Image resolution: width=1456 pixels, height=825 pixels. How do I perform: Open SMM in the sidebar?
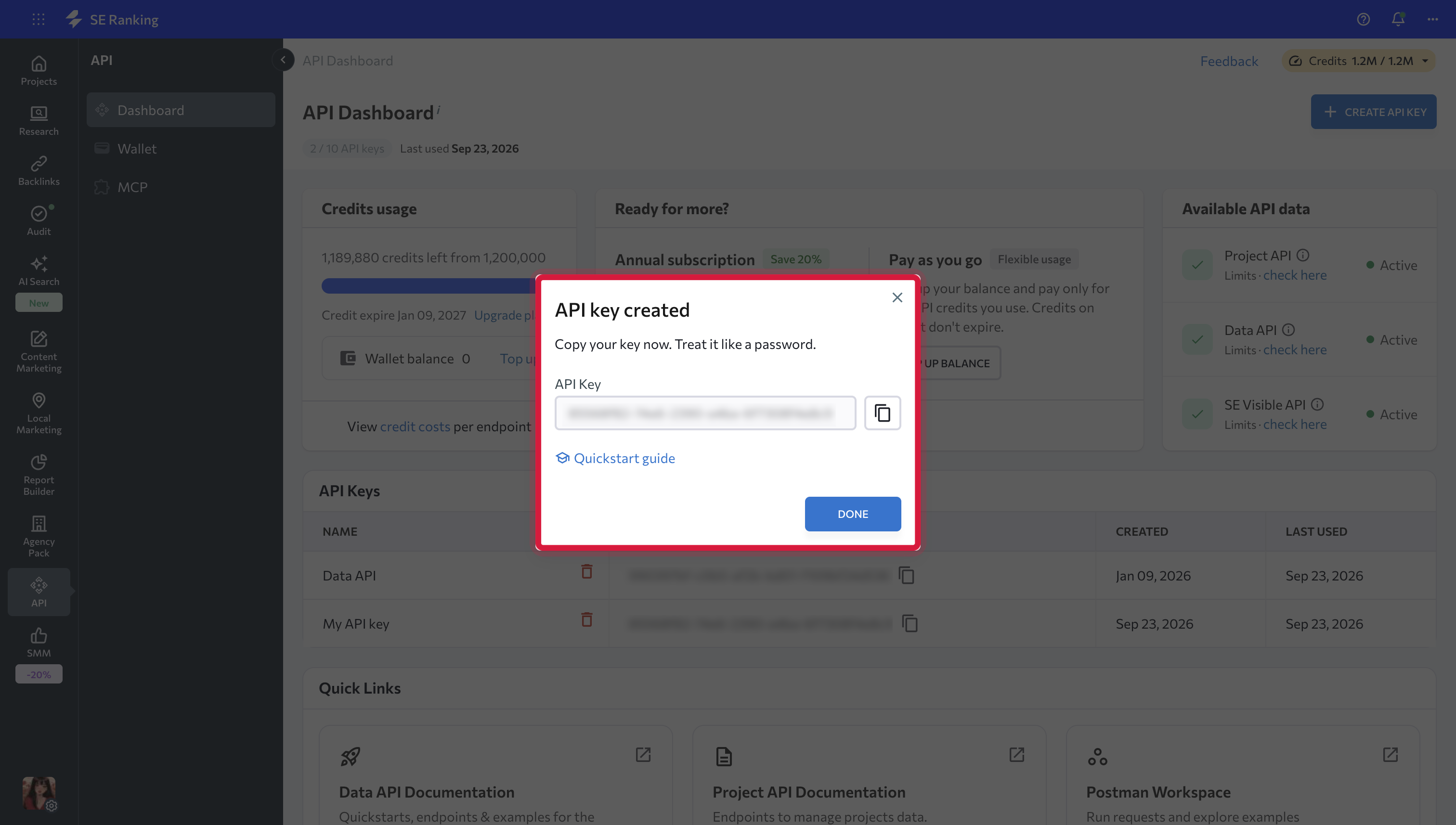[39, 643]
